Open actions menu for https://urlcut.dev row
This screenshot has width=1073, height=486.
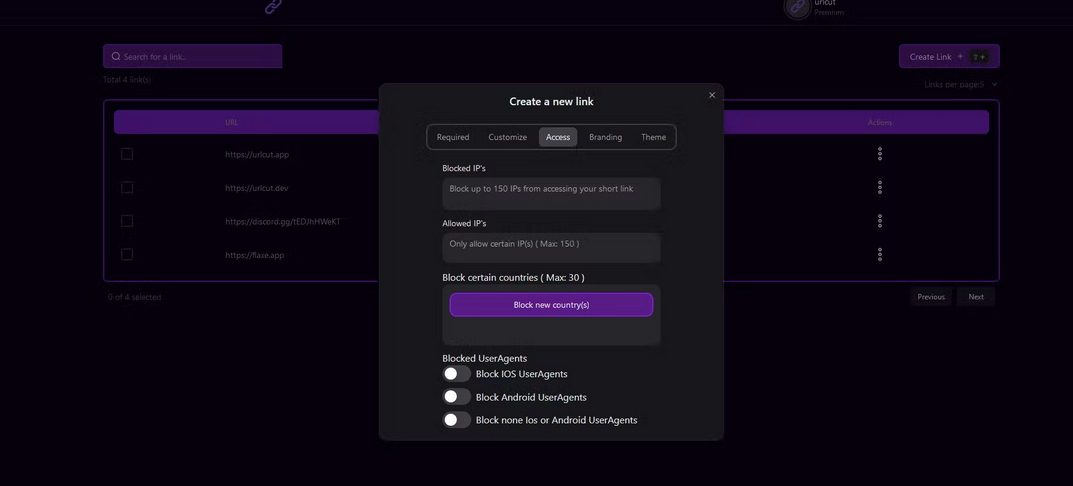tap(879, 188)
